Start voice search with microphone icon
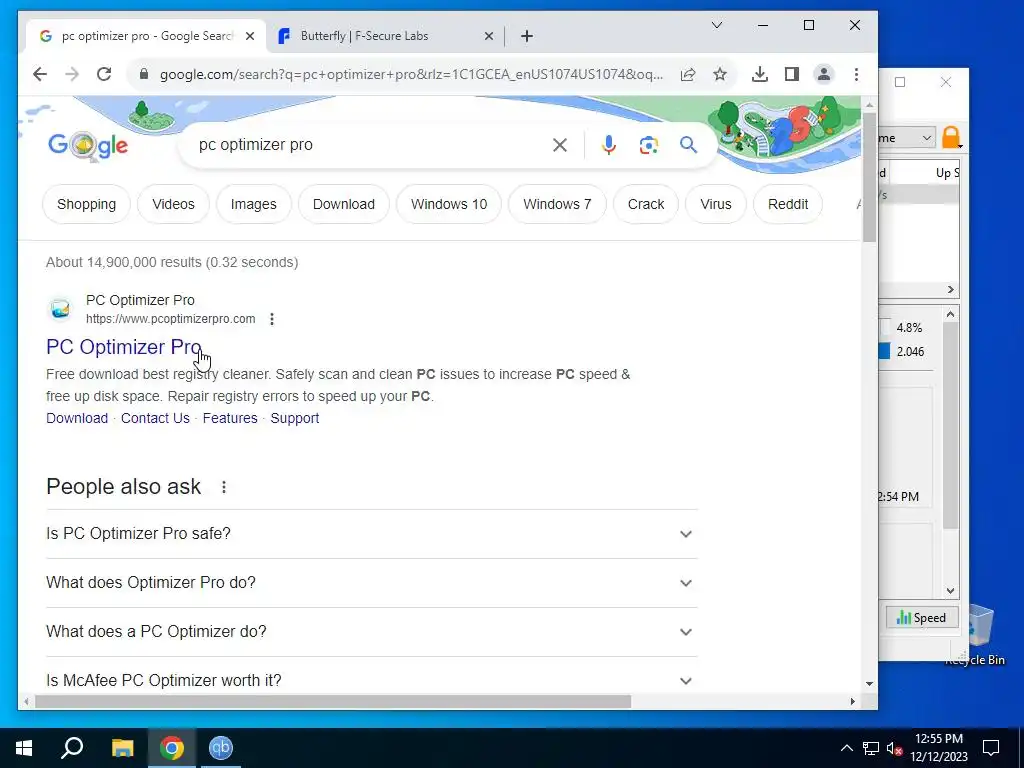 pos(609,145)
